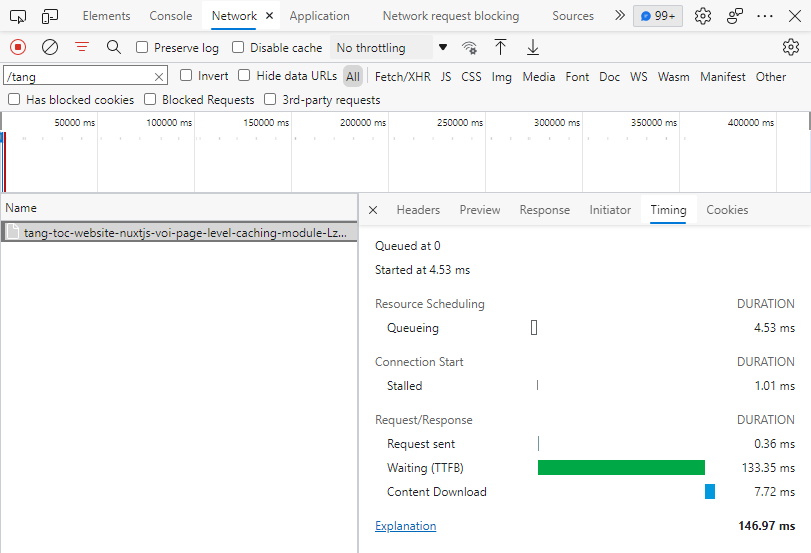
Task: Switch to the Headers tab
Action: [418, 210]
